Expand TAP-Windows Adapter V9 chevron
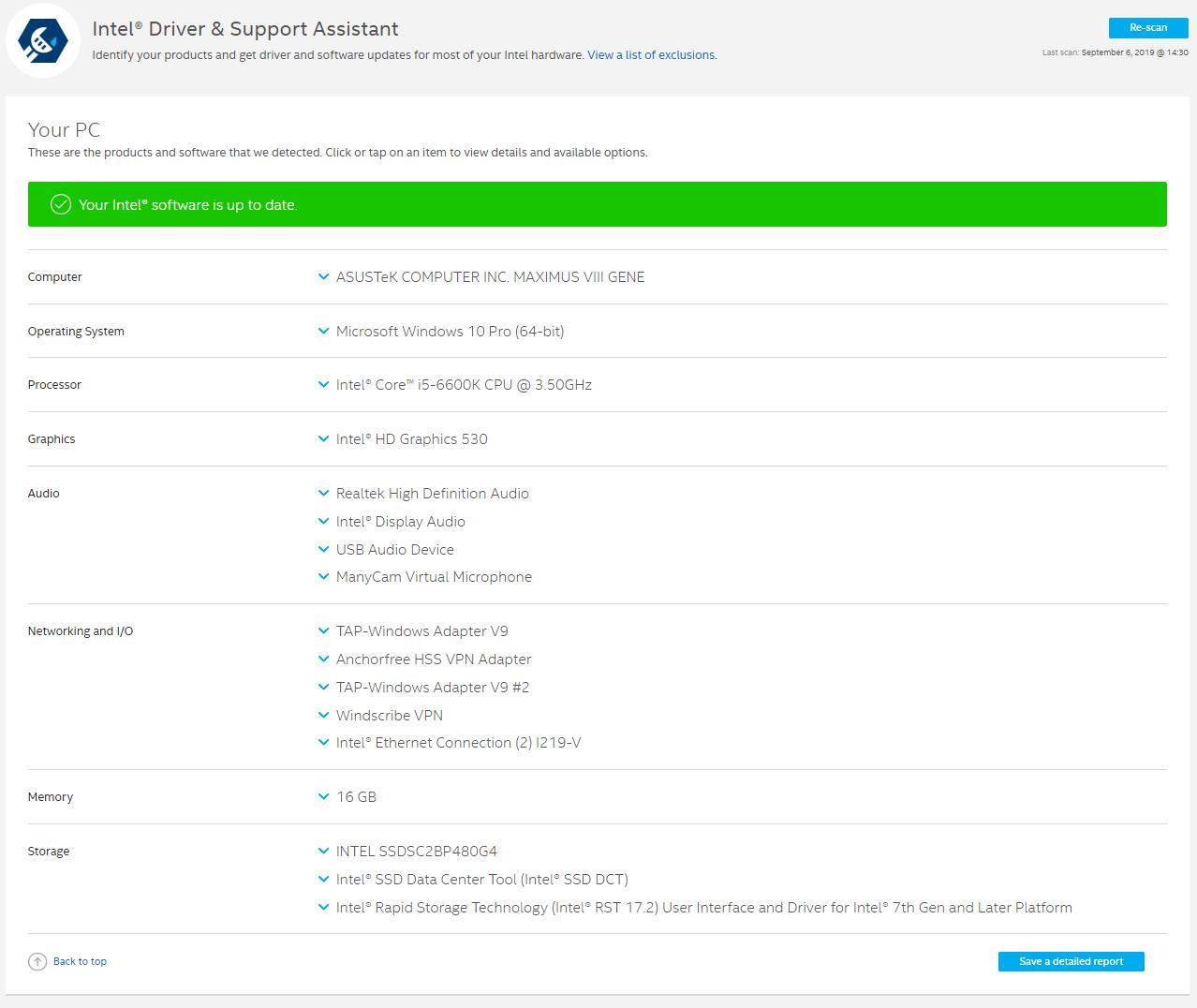1197x1008 pixels. [323, 631]
